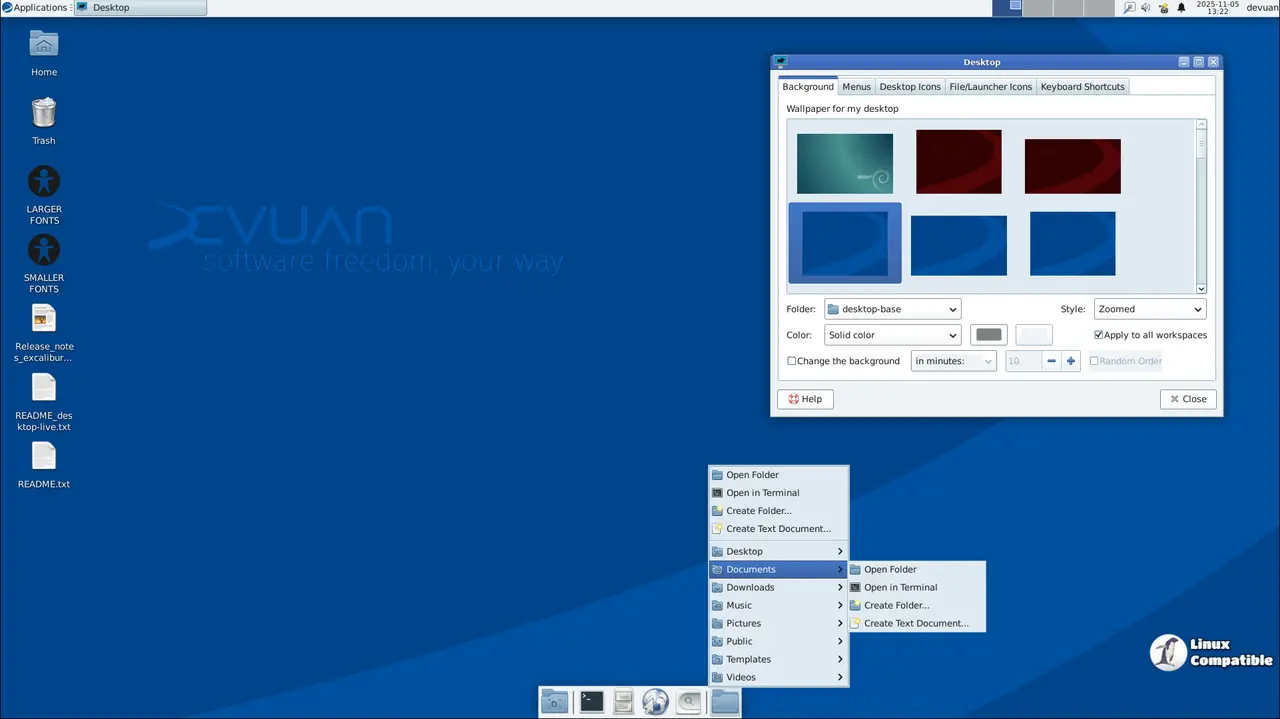
Task: Enable the Change the background checkbox
Action: click(792, 361)
